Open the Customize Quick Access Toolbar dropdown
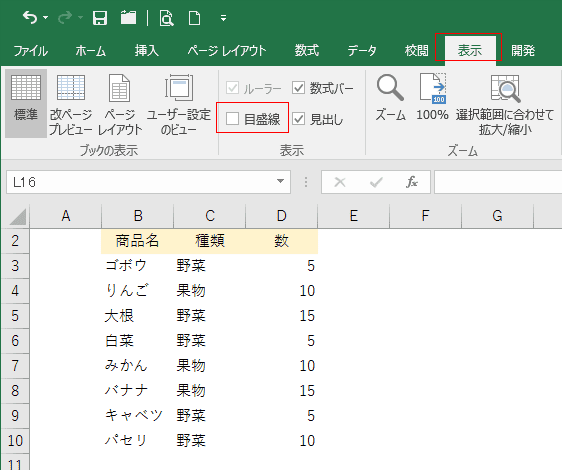Image resolution: width=562 pixels, height=470 pixels. pos(223,18)
